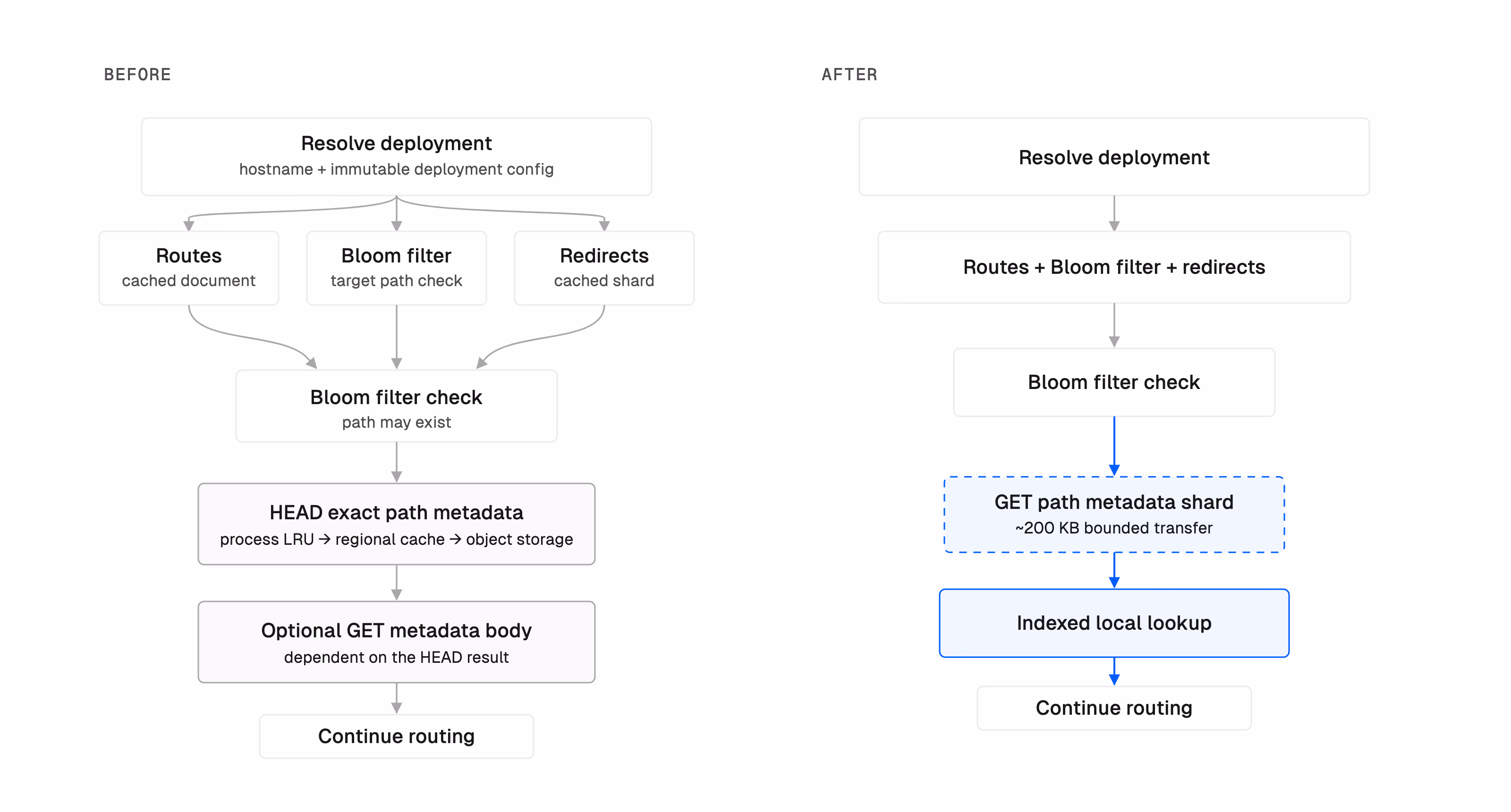Click the Resolve deployment box under AFTER
The image size is (1511, 812).
[x=1114, y=157]
